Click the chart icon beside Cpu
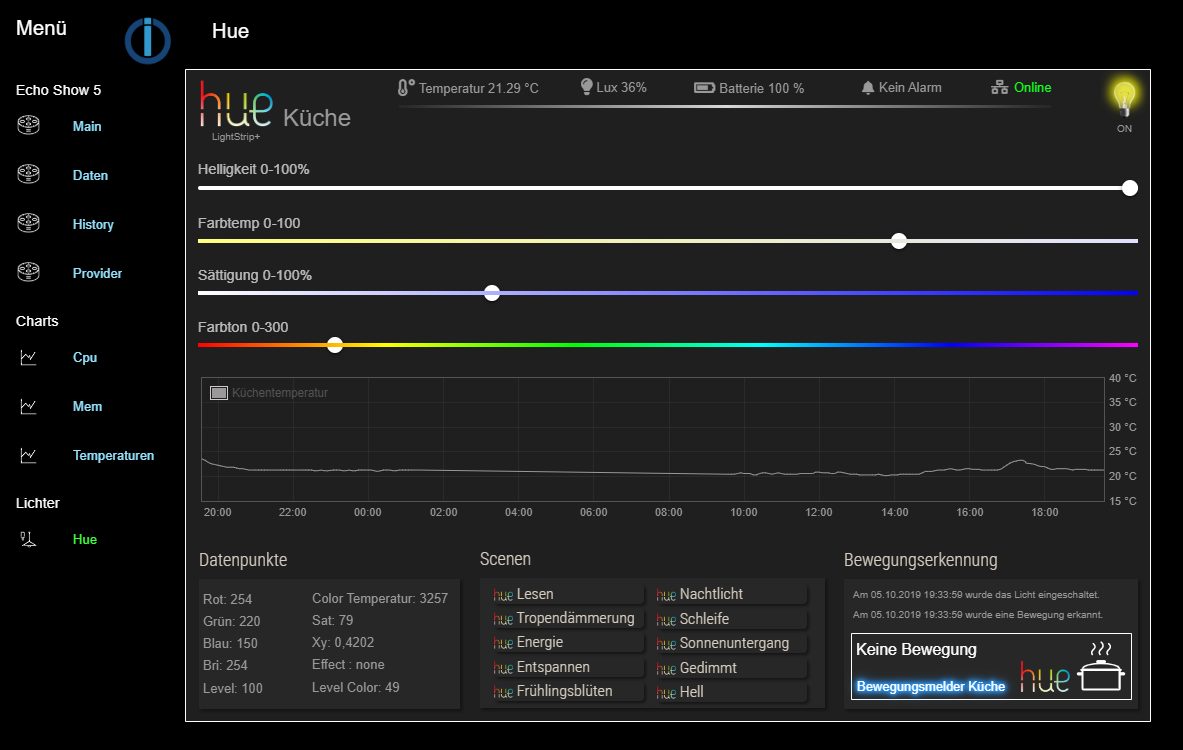 click(28, 357)
